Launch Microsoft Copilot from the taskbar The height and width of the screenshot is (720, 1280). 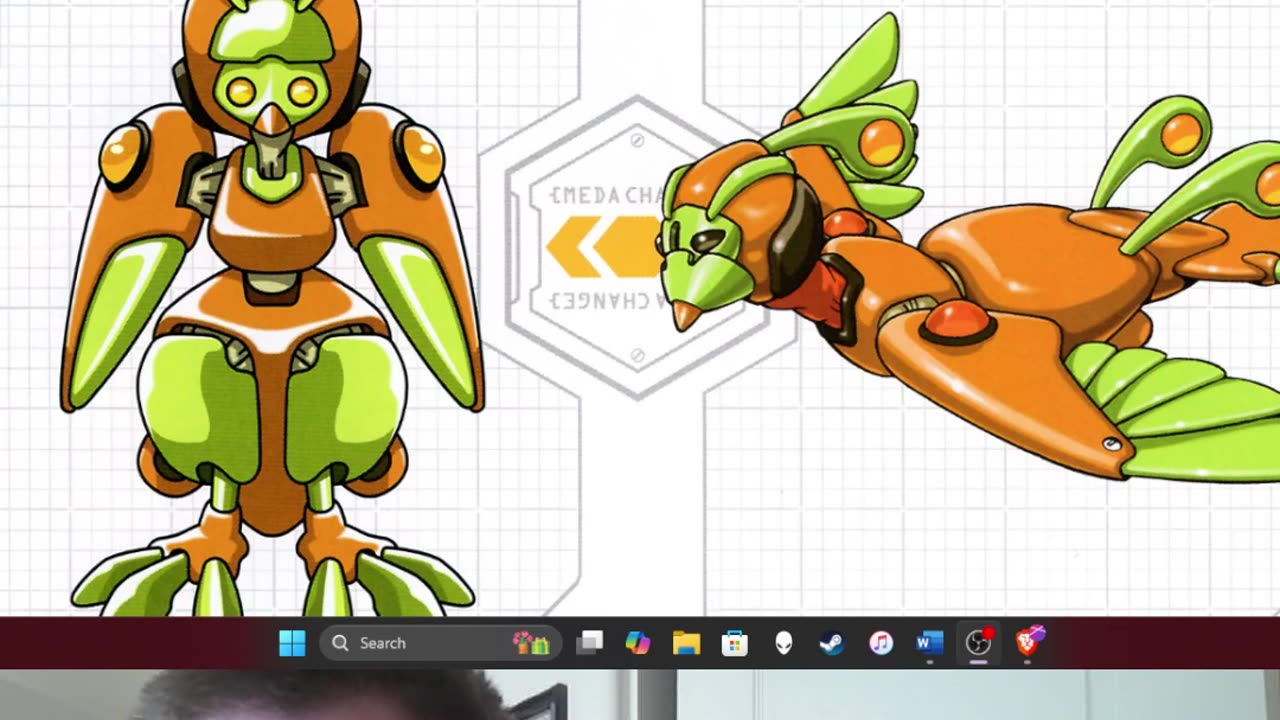tap(638, 643)
